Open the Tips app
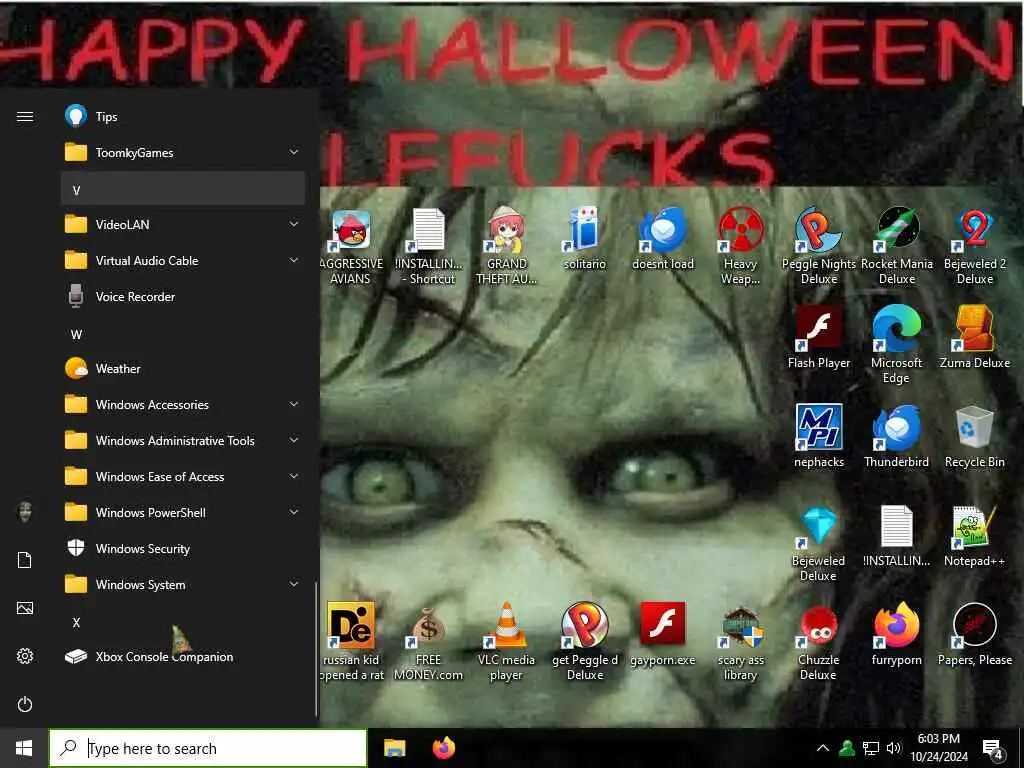 [184, 116]
